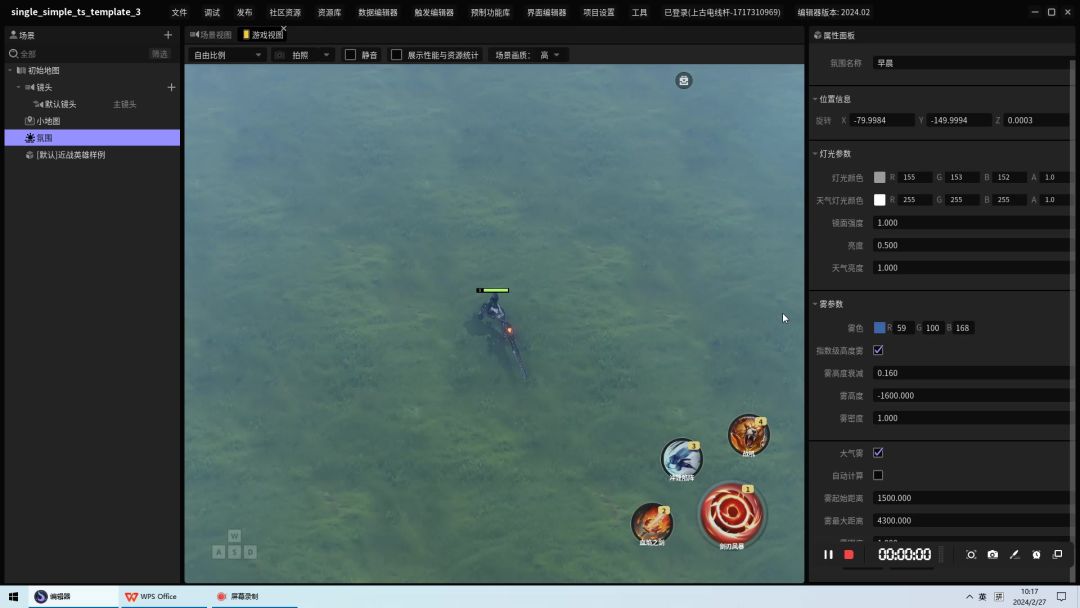This screenshot has width=1080, height=608.
Task: Switch to the 场景视图 tab
Action: pos(211,35)
